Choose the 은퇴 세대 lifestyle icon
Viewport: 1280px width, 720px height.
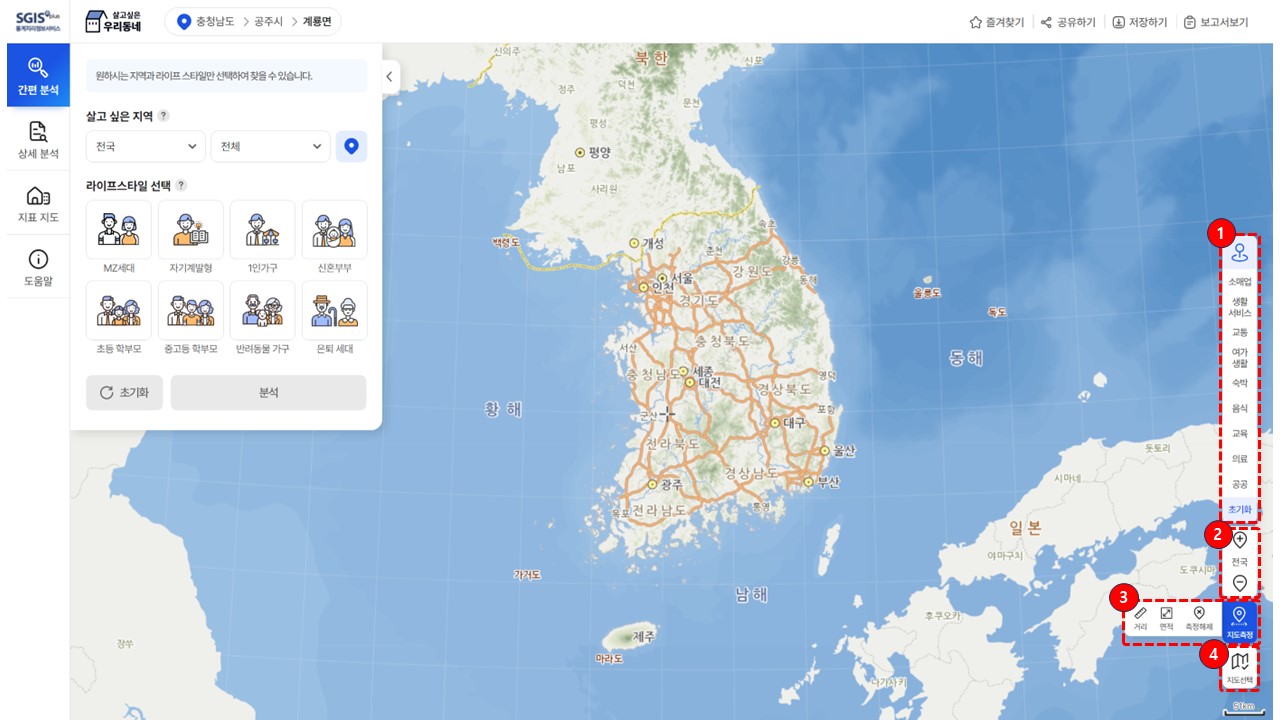coord(334,311)
